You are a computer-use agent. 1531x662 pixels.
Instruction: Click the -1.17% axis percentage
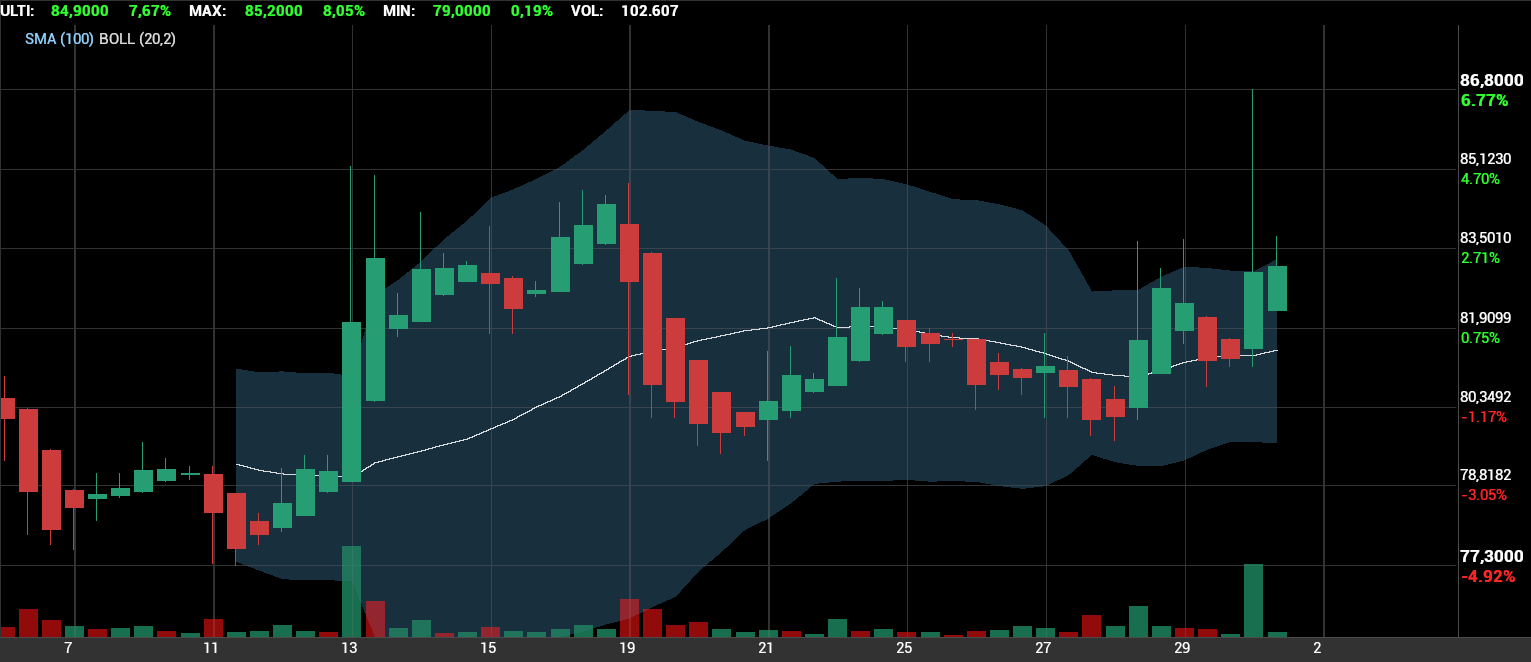tap(1483, 417)
